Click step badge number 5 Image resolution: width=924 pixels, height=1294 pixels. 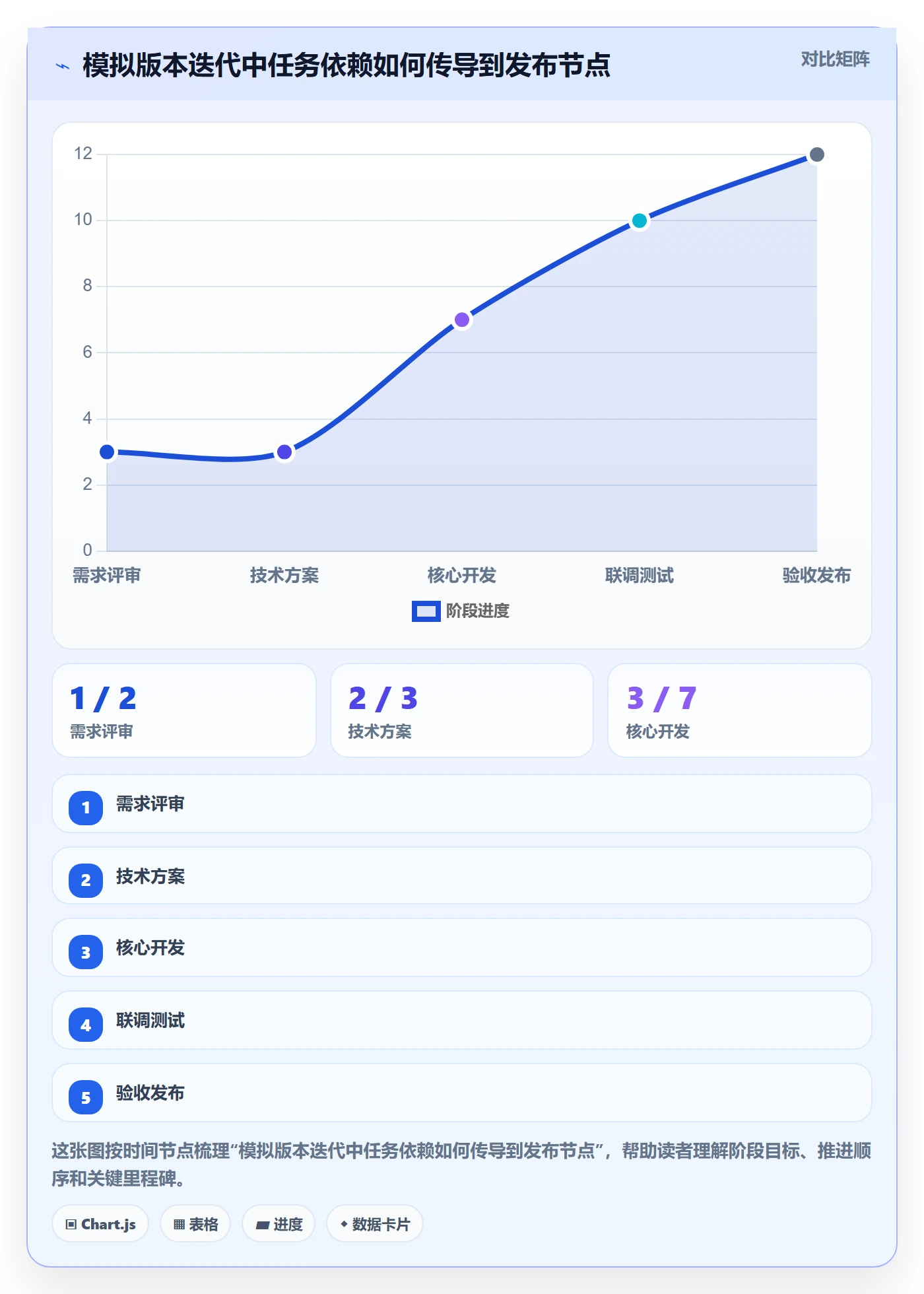click(86, 1097)
